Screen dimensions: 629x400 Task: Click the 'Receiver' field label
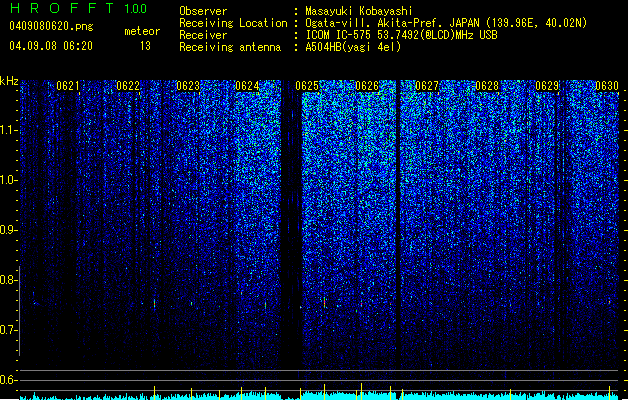[x=203, y=35]
